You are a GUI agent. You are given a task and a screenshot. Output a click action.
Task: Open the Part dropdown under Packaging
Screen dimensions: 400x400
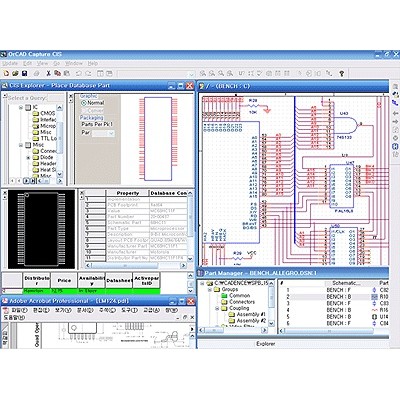pyautogui.click(x=103, y=133)
